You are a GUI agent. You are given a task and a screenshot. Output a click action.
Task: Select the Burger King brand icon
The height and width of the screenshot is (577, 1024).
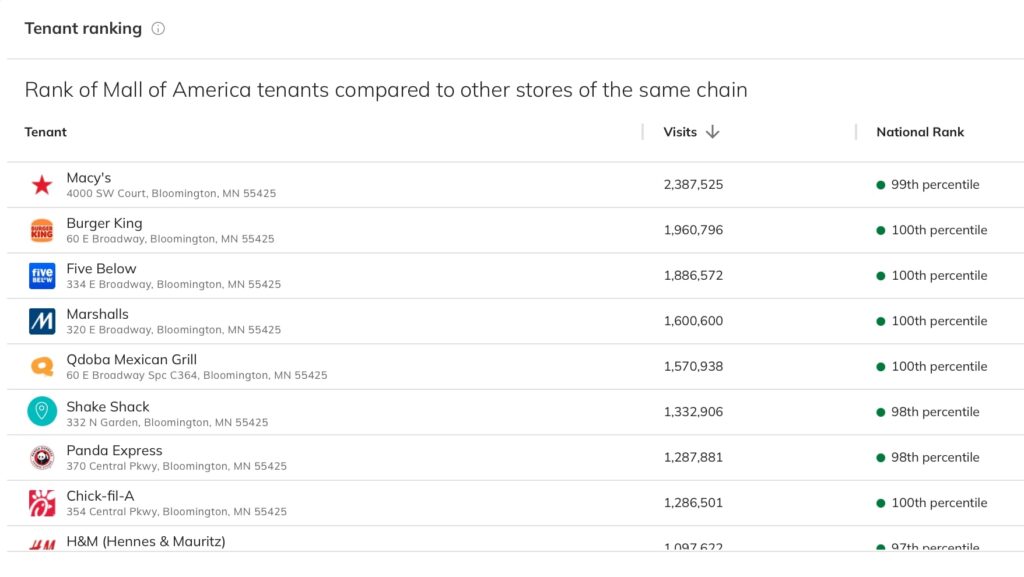pyautogui.click(x=41, y=229)
